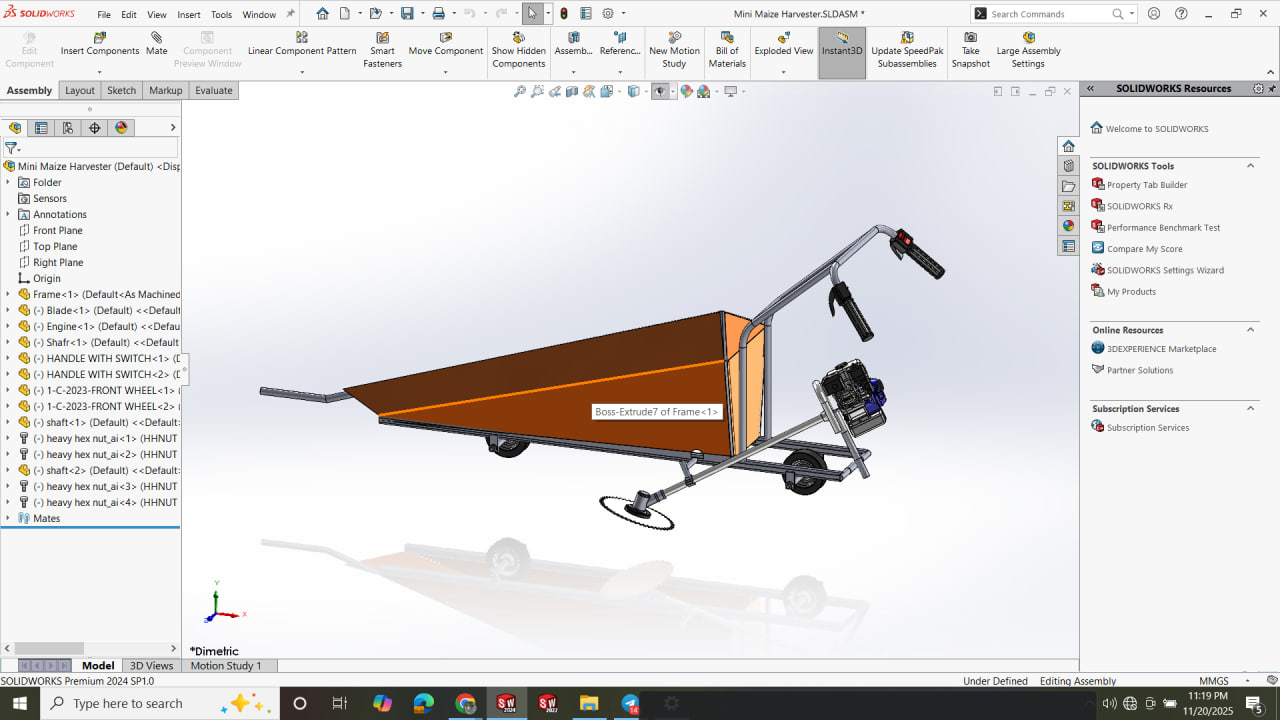Image resolution: width=1280 pixels, height=720 pixels.
Task: Pin the SOLIDWORKS Resources task pane
Action: pyautogui.click(x=1272, y=88)
